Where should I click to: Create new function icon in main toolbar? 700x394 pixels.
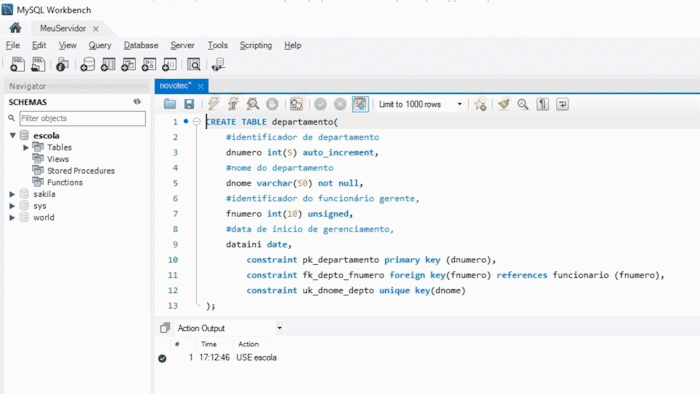click(x=169, y=65)
